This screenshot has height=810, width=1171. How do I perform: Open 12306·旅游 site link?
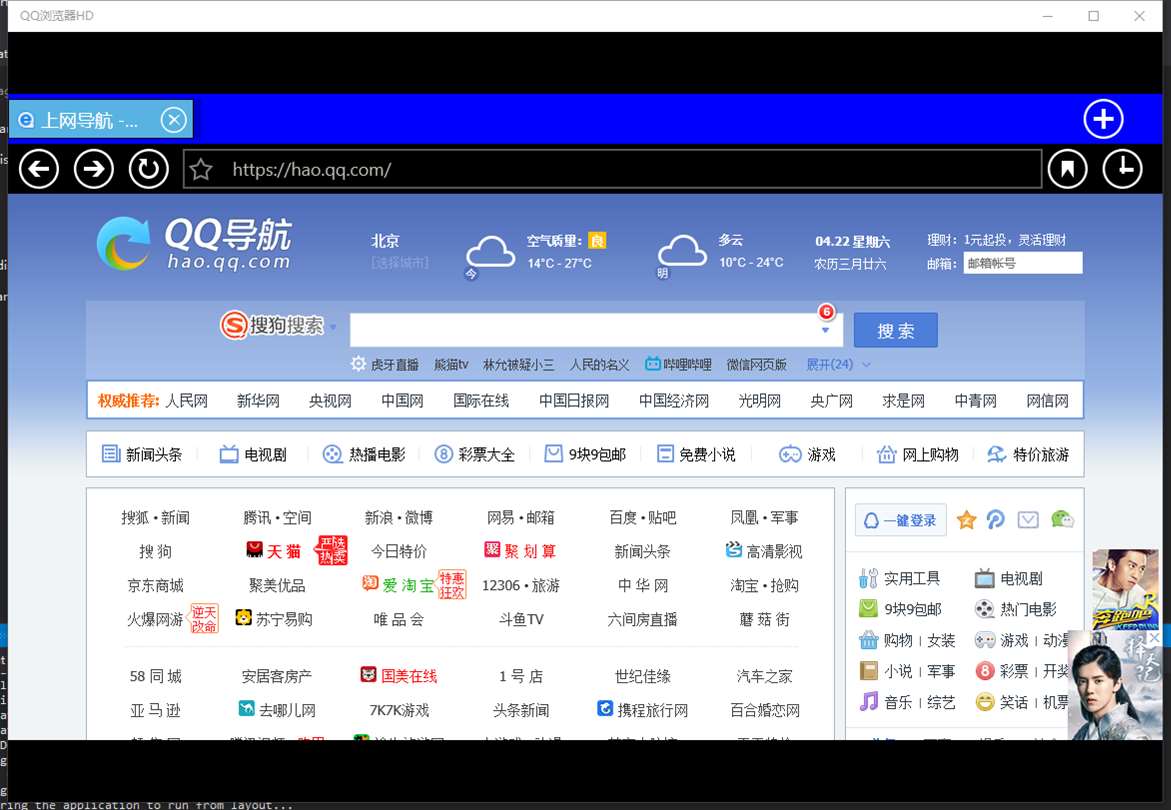[521, 585]
